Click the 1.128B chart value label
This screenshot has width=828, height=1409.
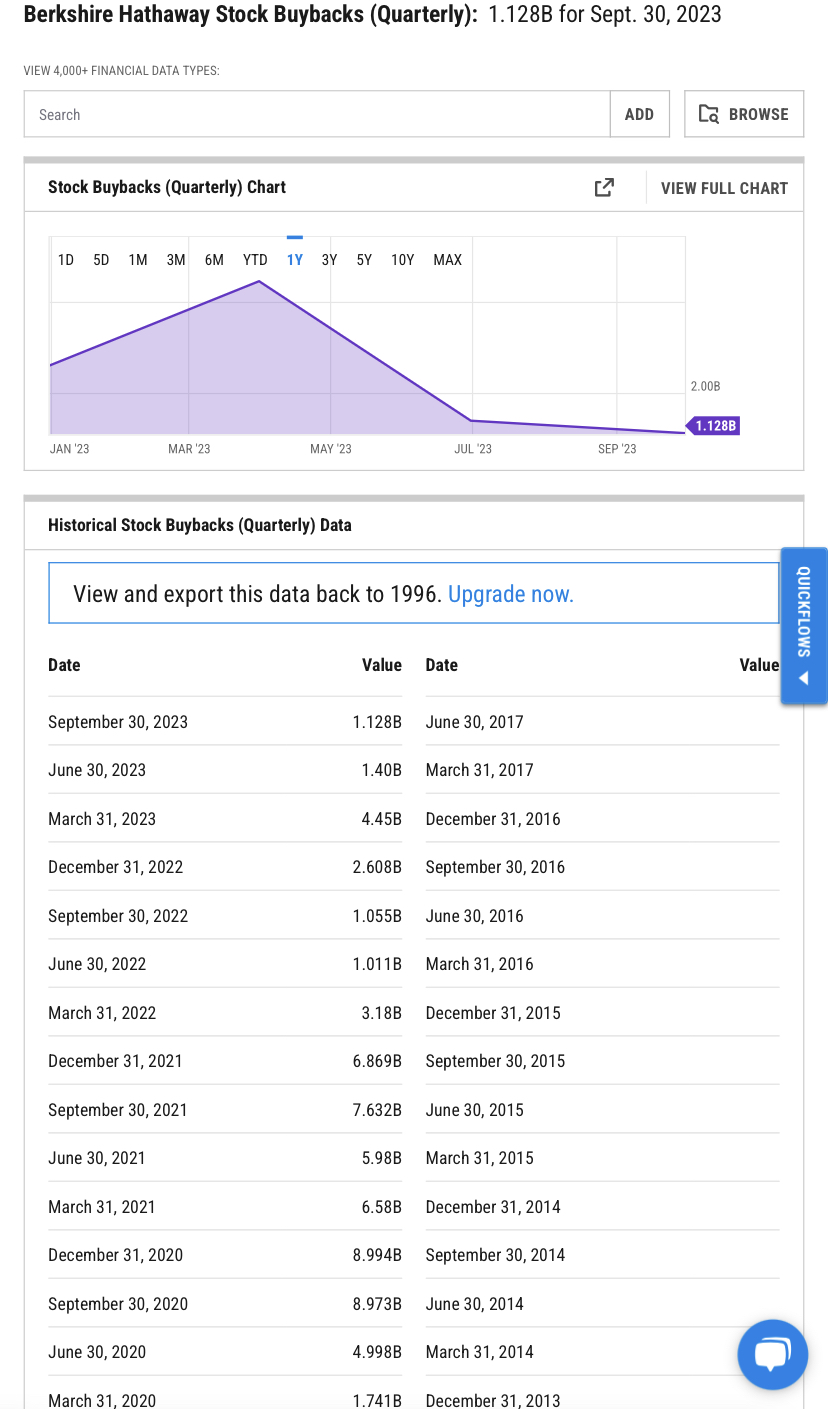coord(715,426)
